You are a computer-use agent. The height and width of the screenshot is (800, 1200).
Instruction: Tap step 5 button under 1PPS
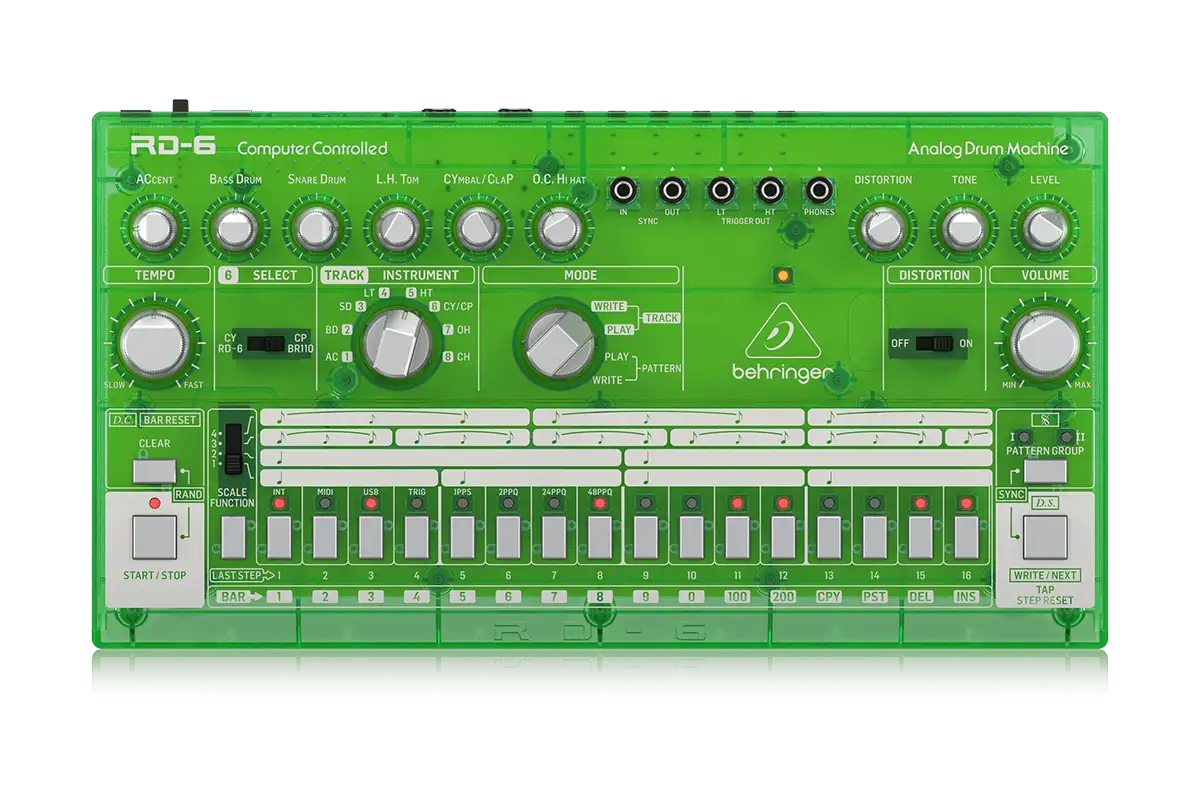pos(463,537)
